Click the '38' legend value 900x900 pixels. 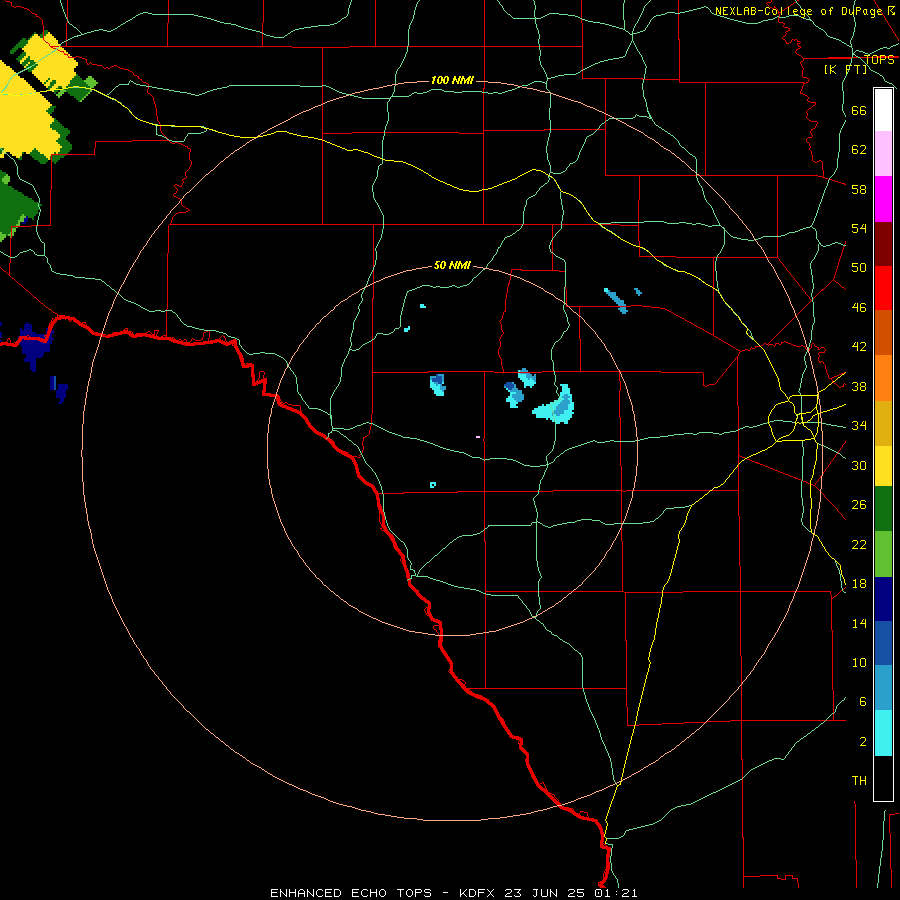coord(859,387)
